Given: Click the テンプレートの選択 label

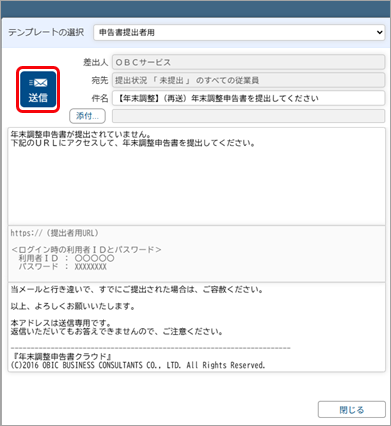Looking at the screenshot, I should [46, 32].
